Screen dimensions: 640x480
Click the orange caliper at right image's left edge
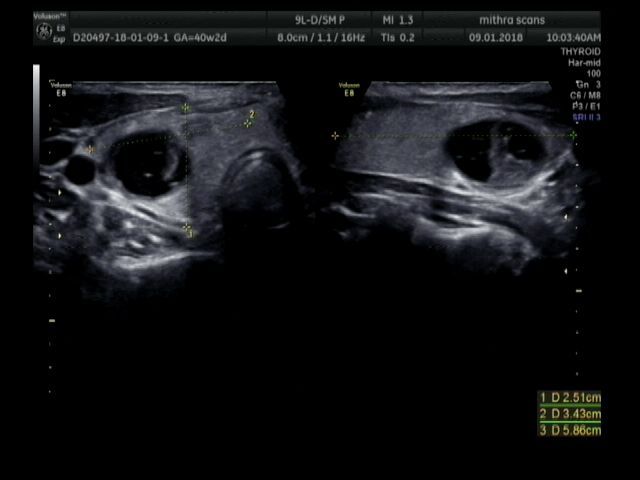point(335,136)
